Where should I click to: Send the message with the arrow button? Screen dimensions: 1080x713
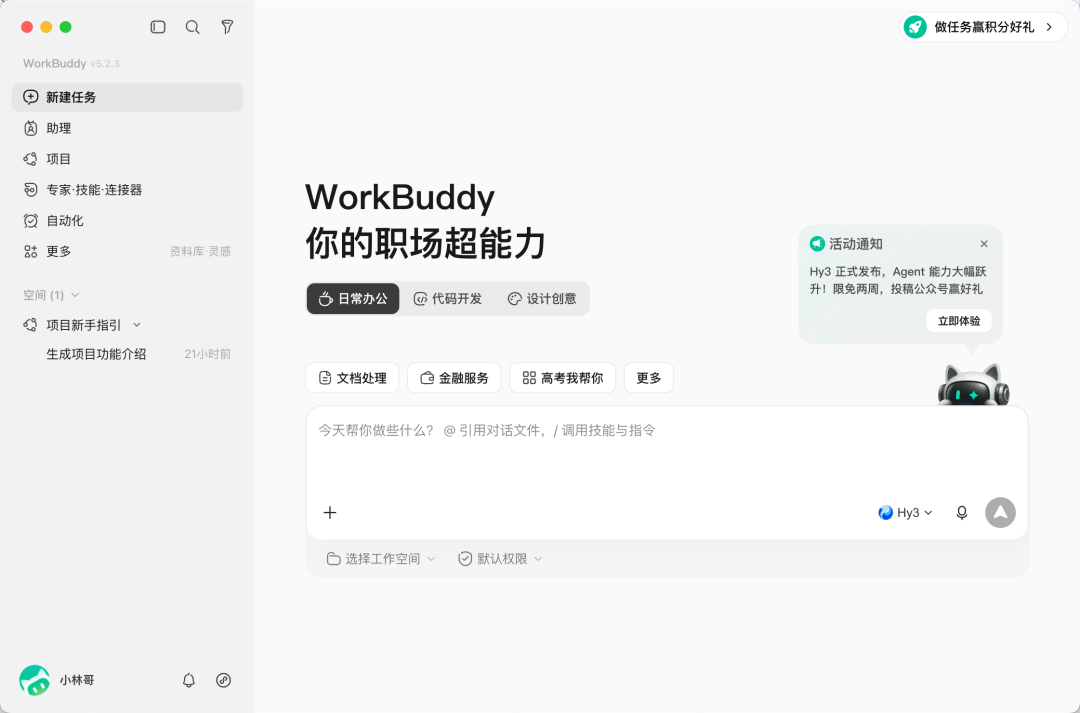pos(1000,513)
